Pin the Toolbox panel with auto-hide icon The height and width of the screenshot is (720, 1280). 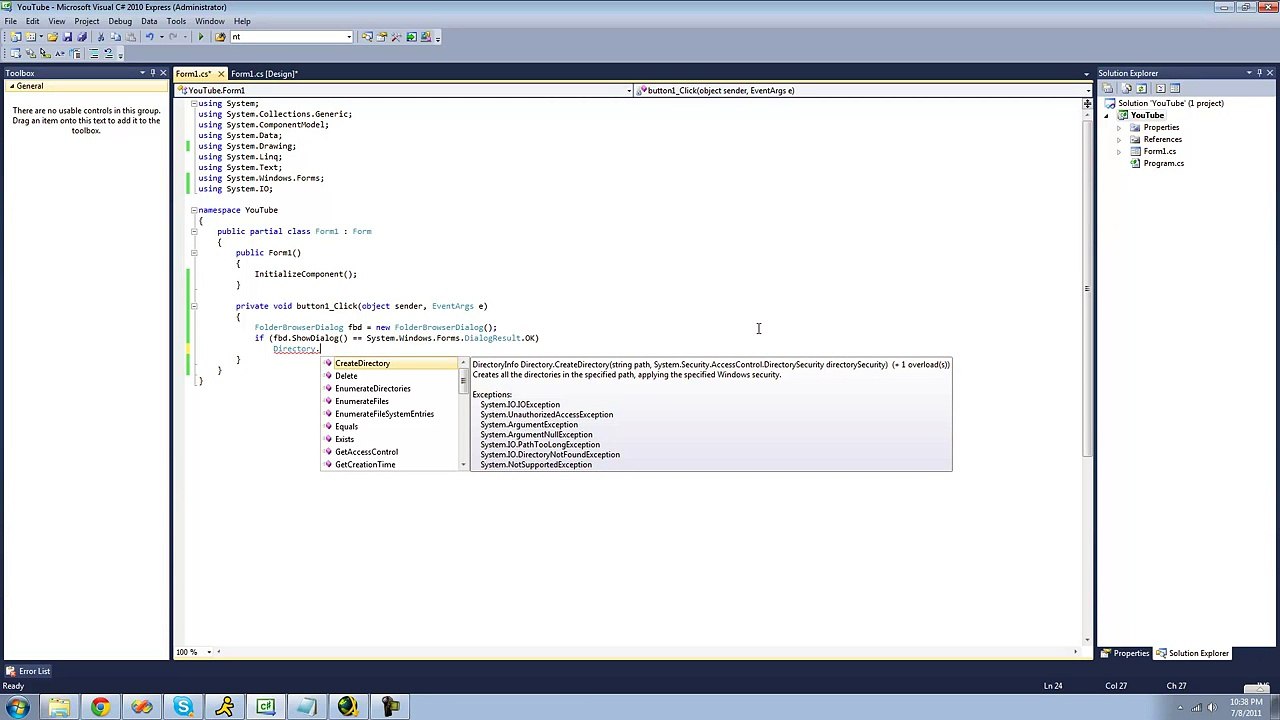click(x=152, y=73)
